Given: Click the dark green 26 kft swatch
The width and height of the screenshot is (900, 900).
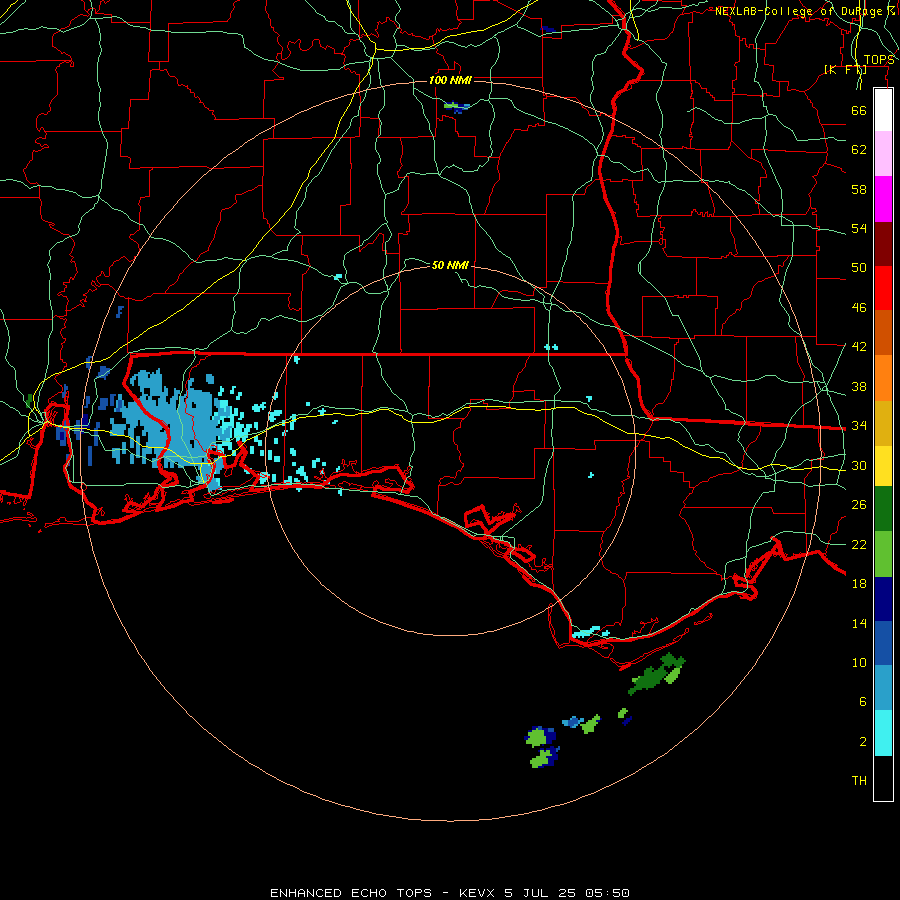Looking at the screenshot, I should pos(883,509).
